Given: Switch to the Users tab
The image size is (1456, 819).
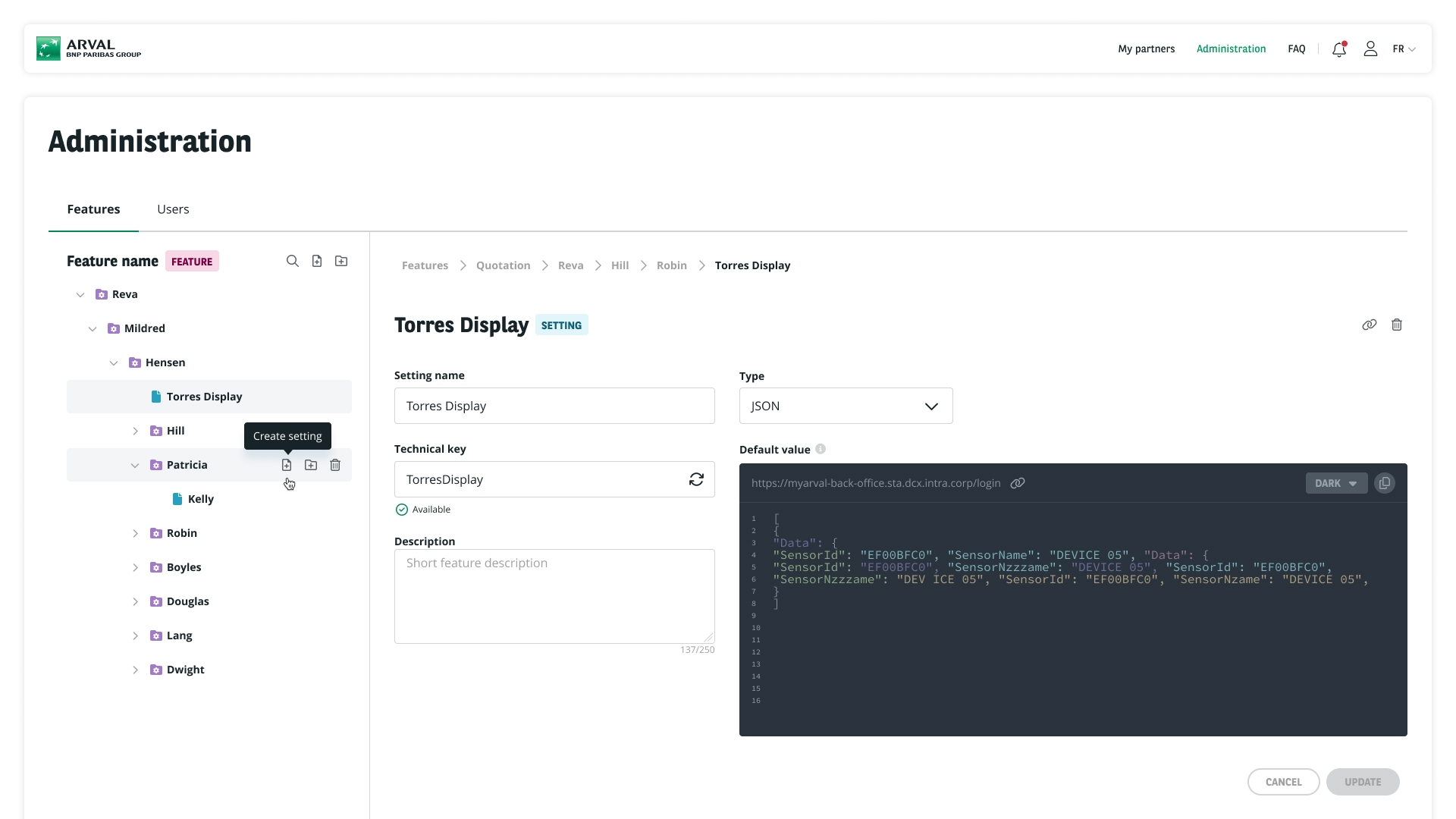Looking at the screenshot, I should (x=173, y=209).
